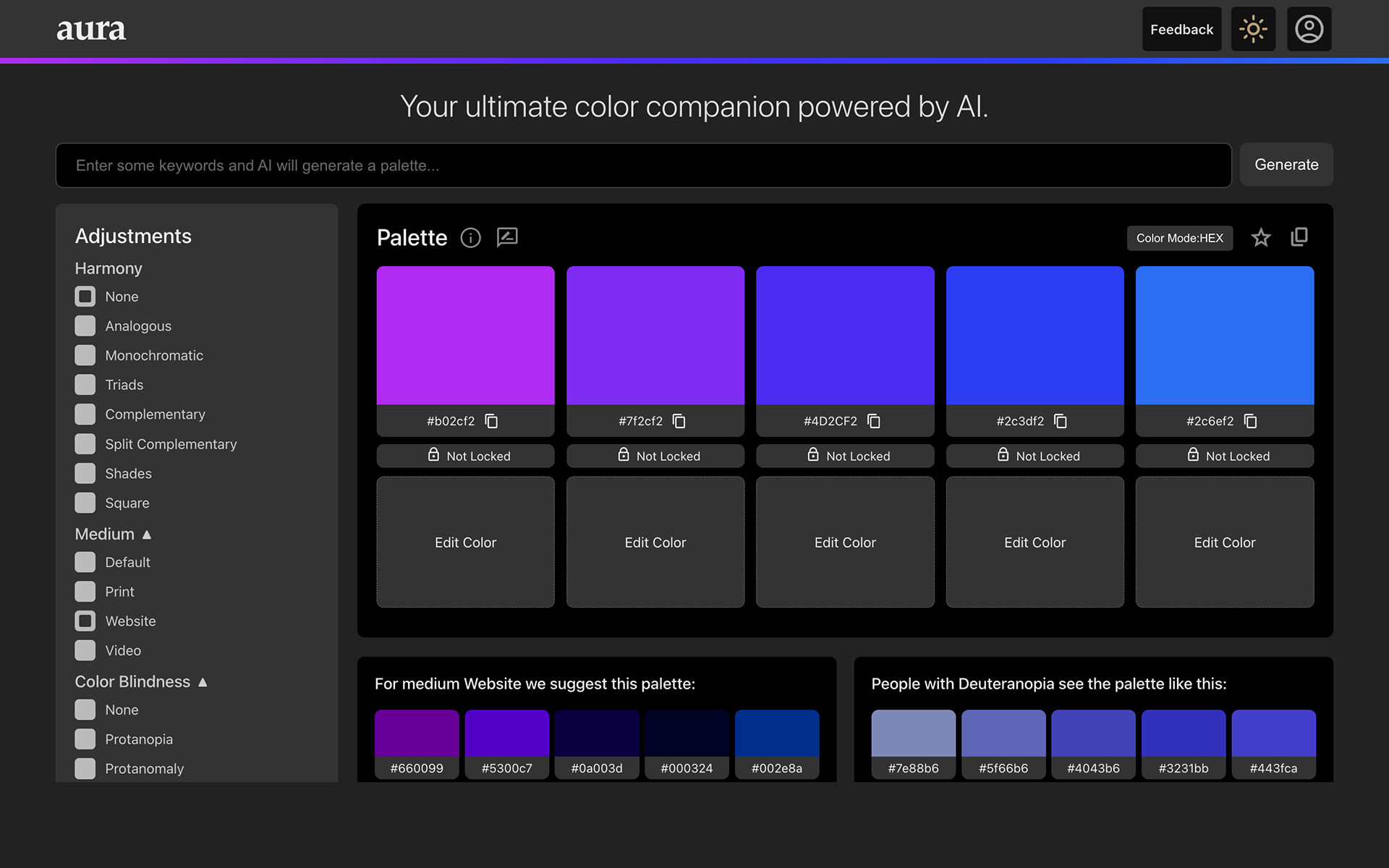Collapse the Color Blindness section
Viewport: 1389px width, 868px height.
[203, 682]
